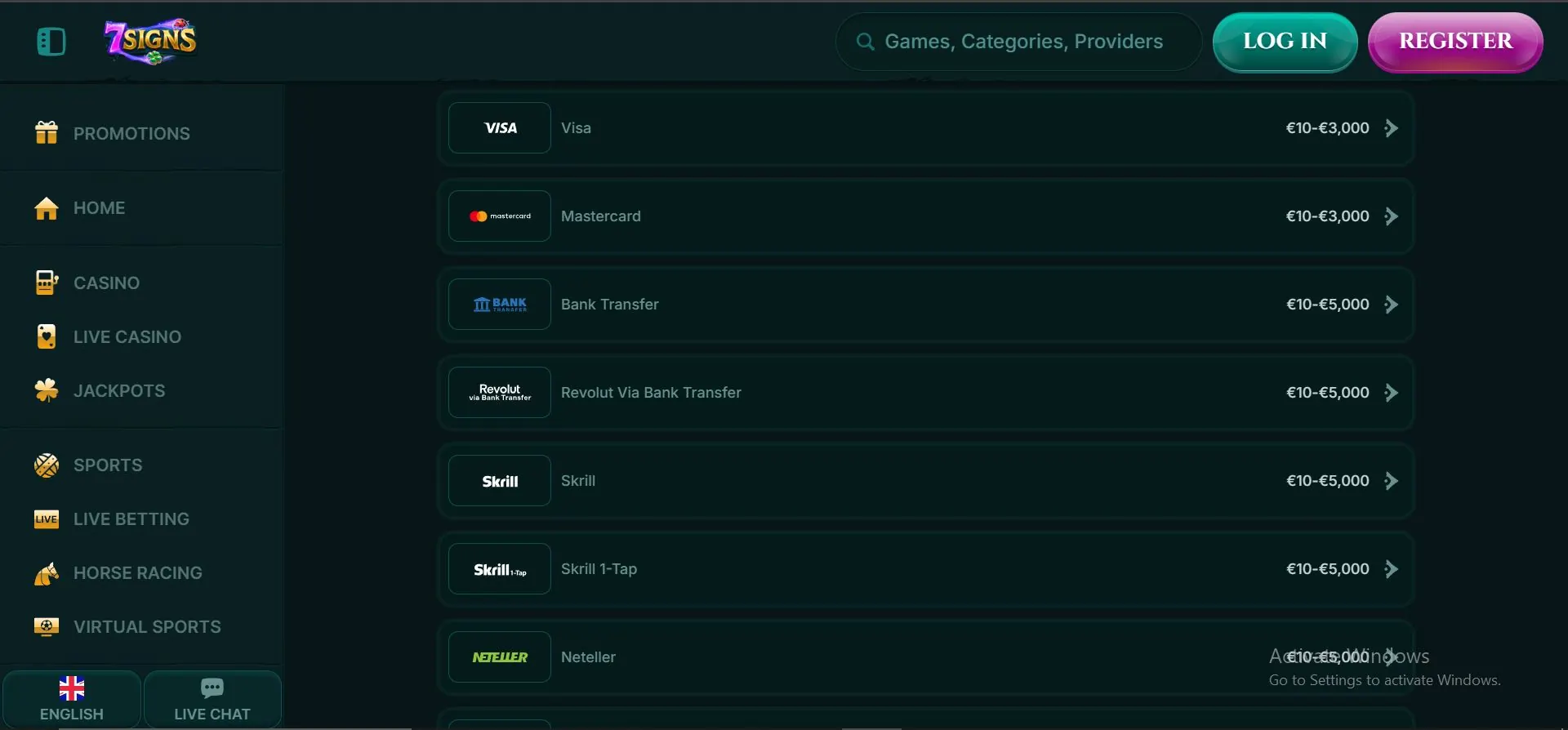This screenshot has width=1568, height=730.
Task: Expand the Bank Transfer row chevron
Action: coord(1392,305)
